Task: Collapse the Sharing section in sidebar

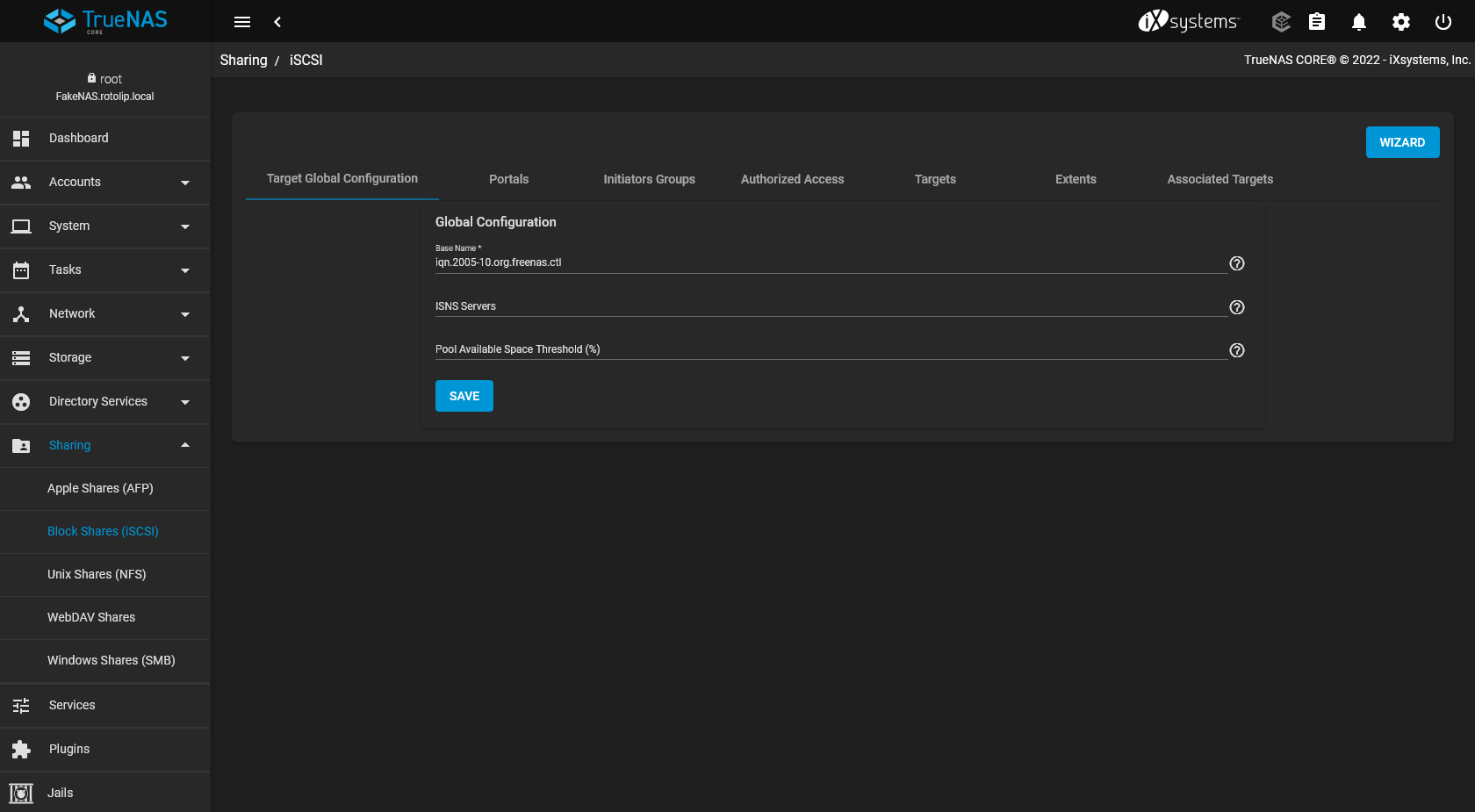Action: pyautogui.click(x=185, y=445)
